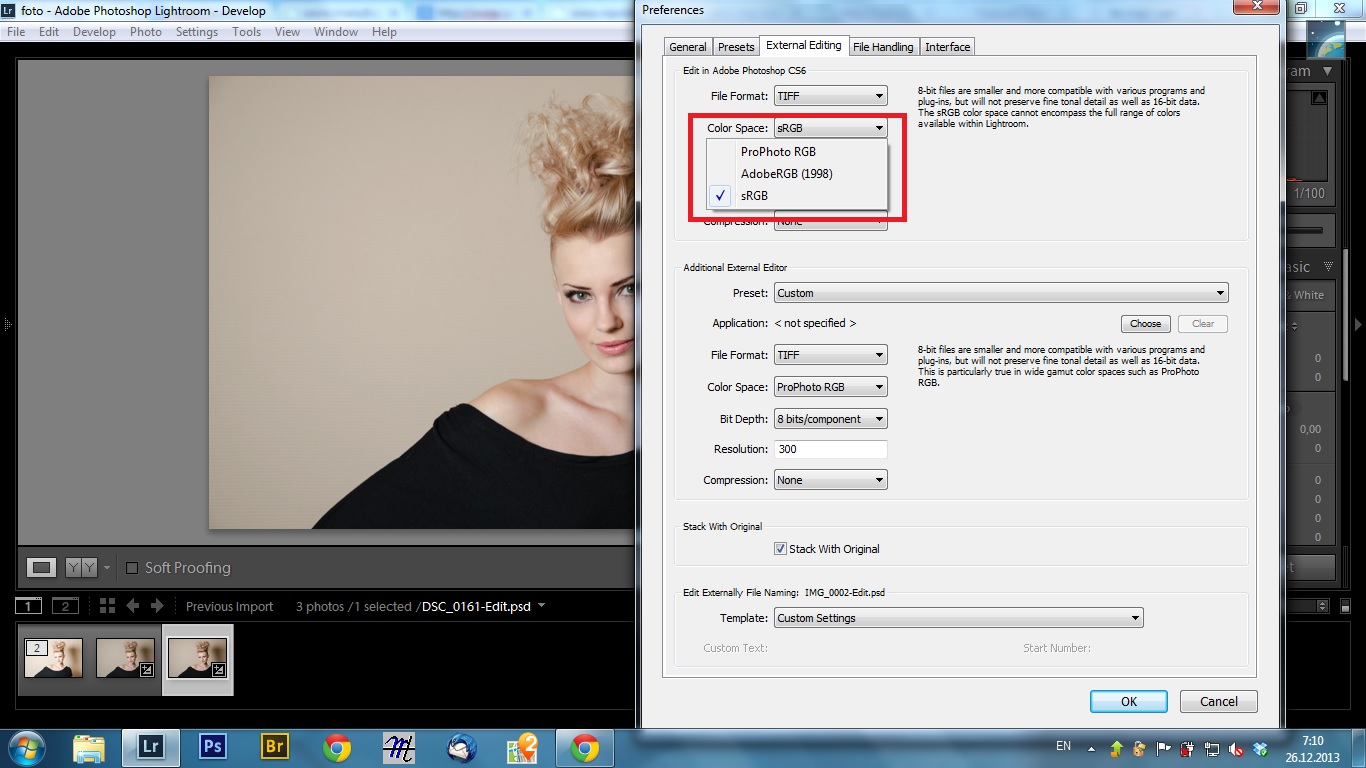Click the Resolution field showing 300
Image resolution: width=1366 pixels, height=768 pixels.
[x=831, y=450]
